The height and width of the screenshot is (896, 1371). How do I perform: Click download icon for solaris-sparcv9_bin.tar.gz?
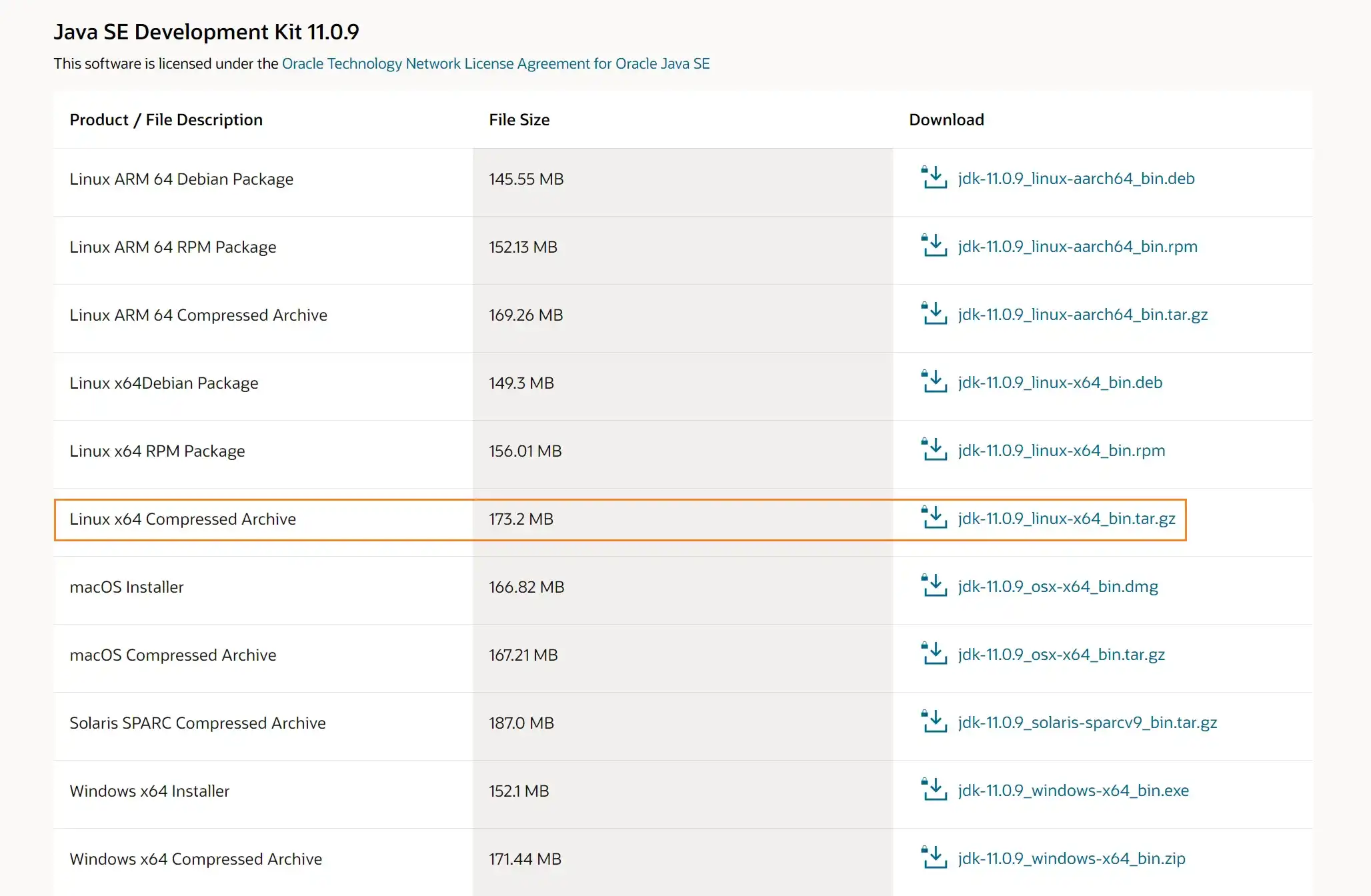tap(934, 722)
